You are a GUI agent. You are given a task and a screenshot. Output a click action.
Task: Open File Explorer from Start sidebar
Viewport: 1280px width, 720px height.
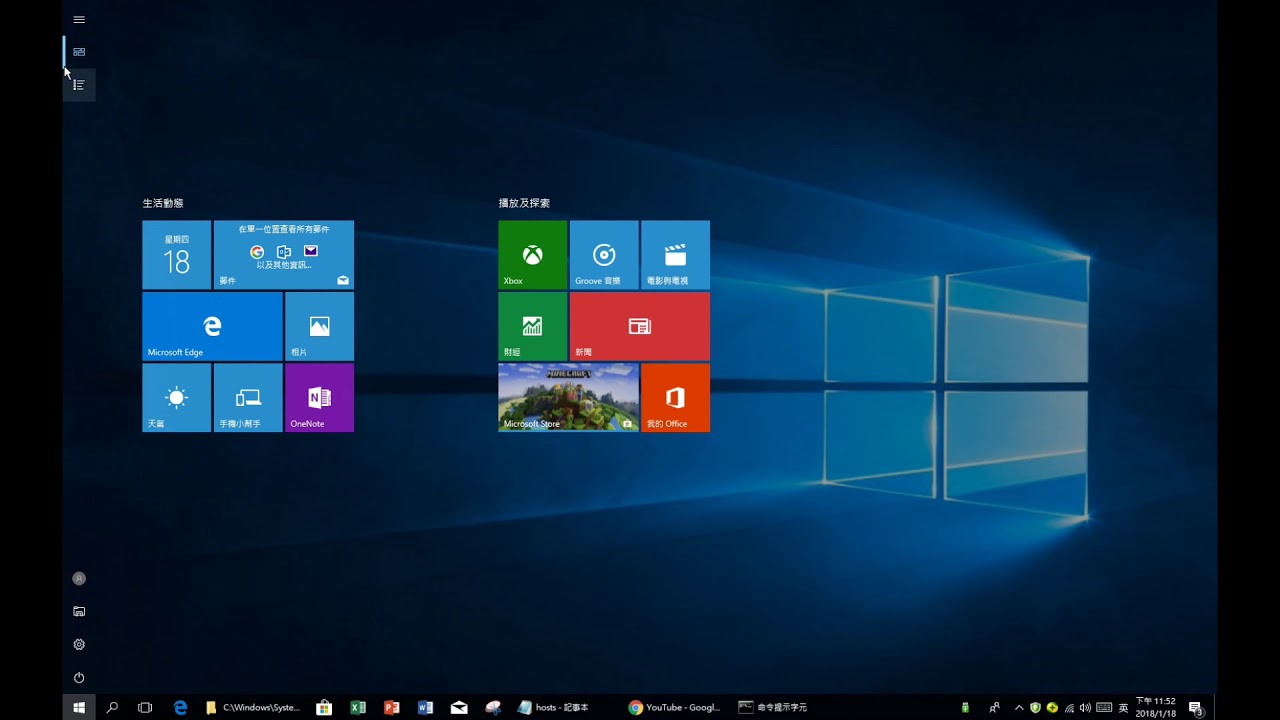[x=79, y=612]
